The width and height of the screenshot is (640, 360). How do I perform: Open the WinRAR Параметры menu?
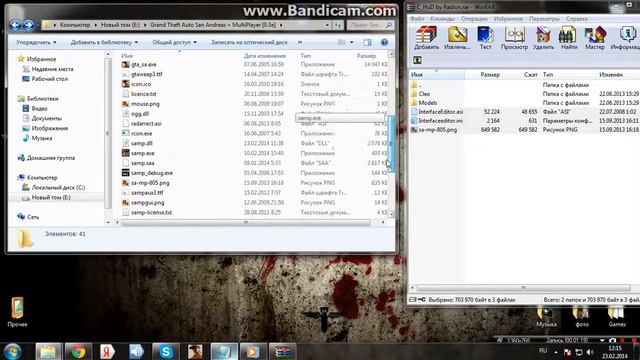(544, 19)
